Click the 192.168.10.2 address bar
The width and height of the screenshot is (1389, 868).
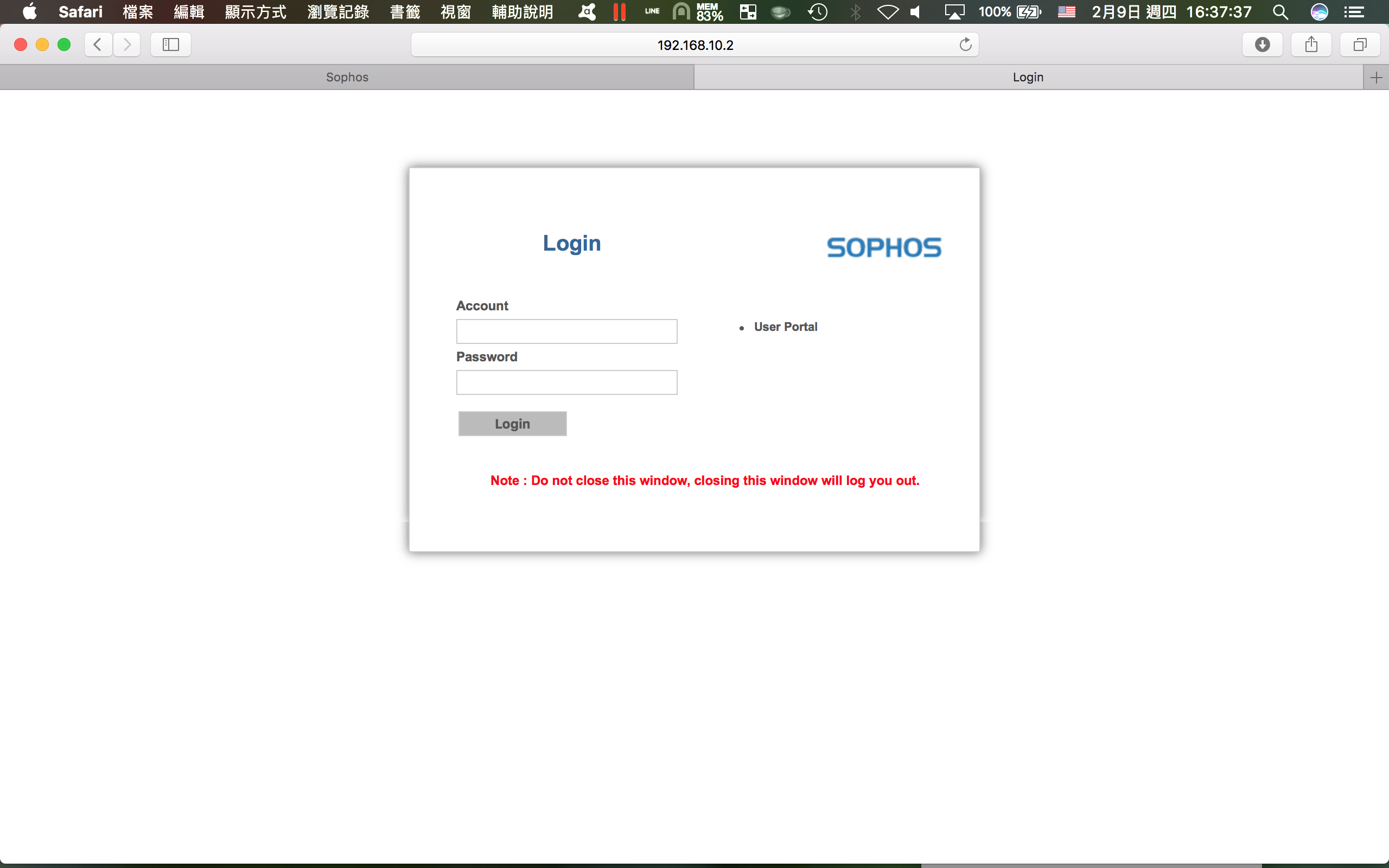694,45
